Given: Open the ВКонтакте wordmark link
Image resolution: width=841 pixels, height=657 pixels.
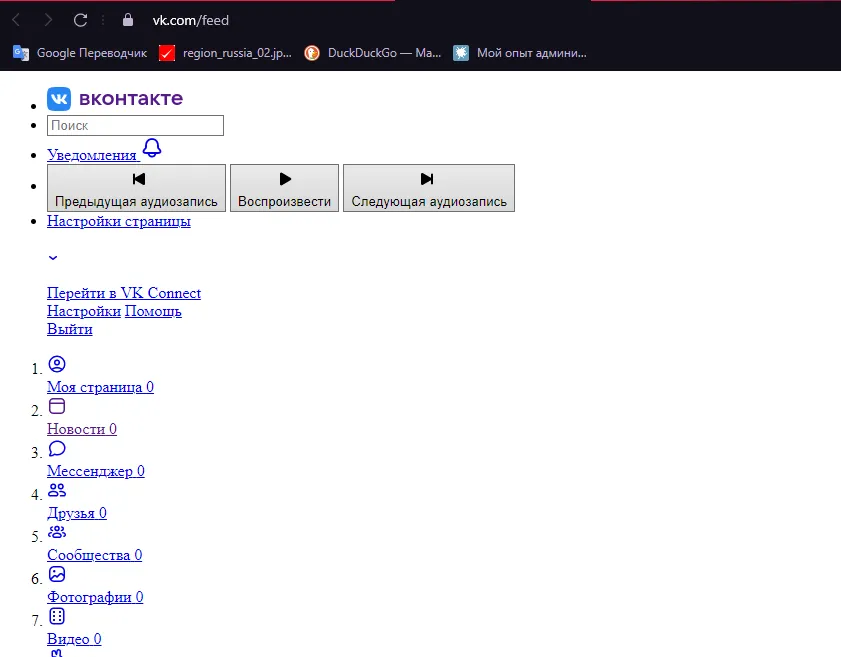Looking at the screenshot, I should tap(131, 99).
